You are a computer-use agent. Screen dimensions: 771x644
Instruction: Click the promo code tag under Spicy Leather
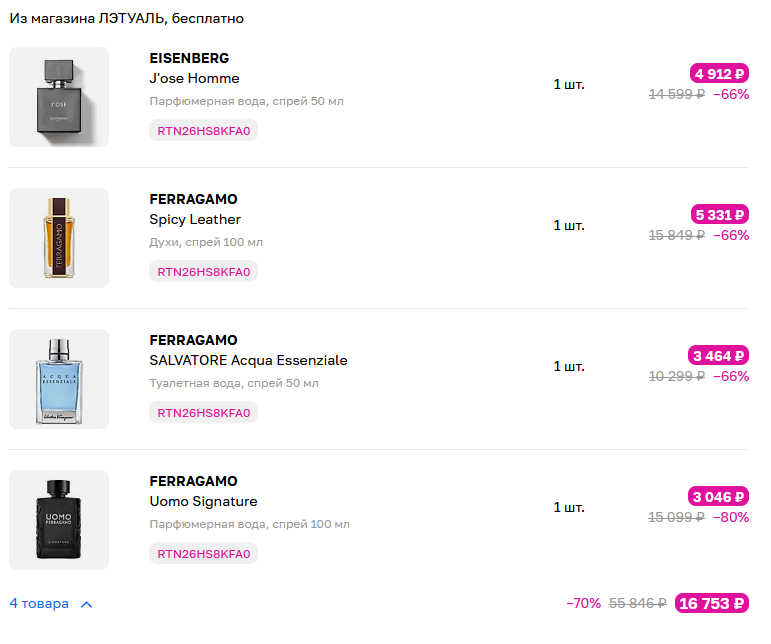[x=203, y=271]
